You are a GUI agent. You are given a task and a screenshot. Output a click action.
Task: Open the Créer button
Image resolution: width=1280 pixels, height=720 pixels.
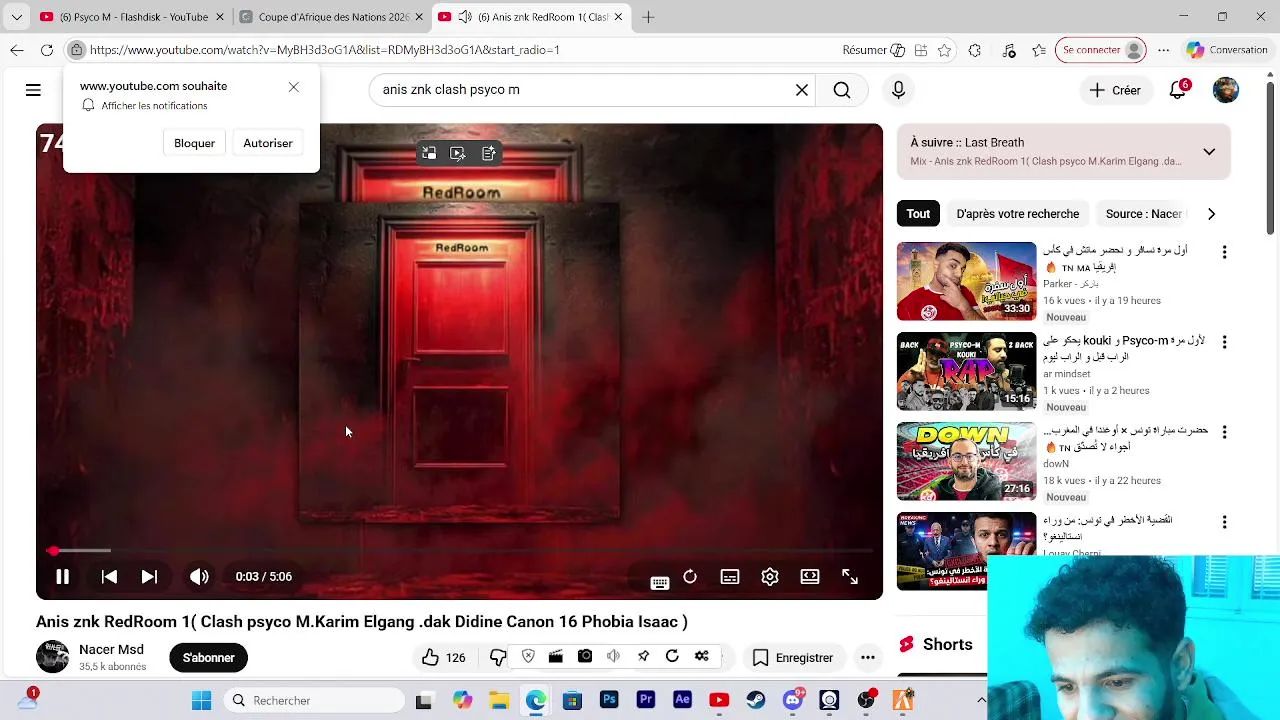pyautogui.click(x=1115, y=90)
